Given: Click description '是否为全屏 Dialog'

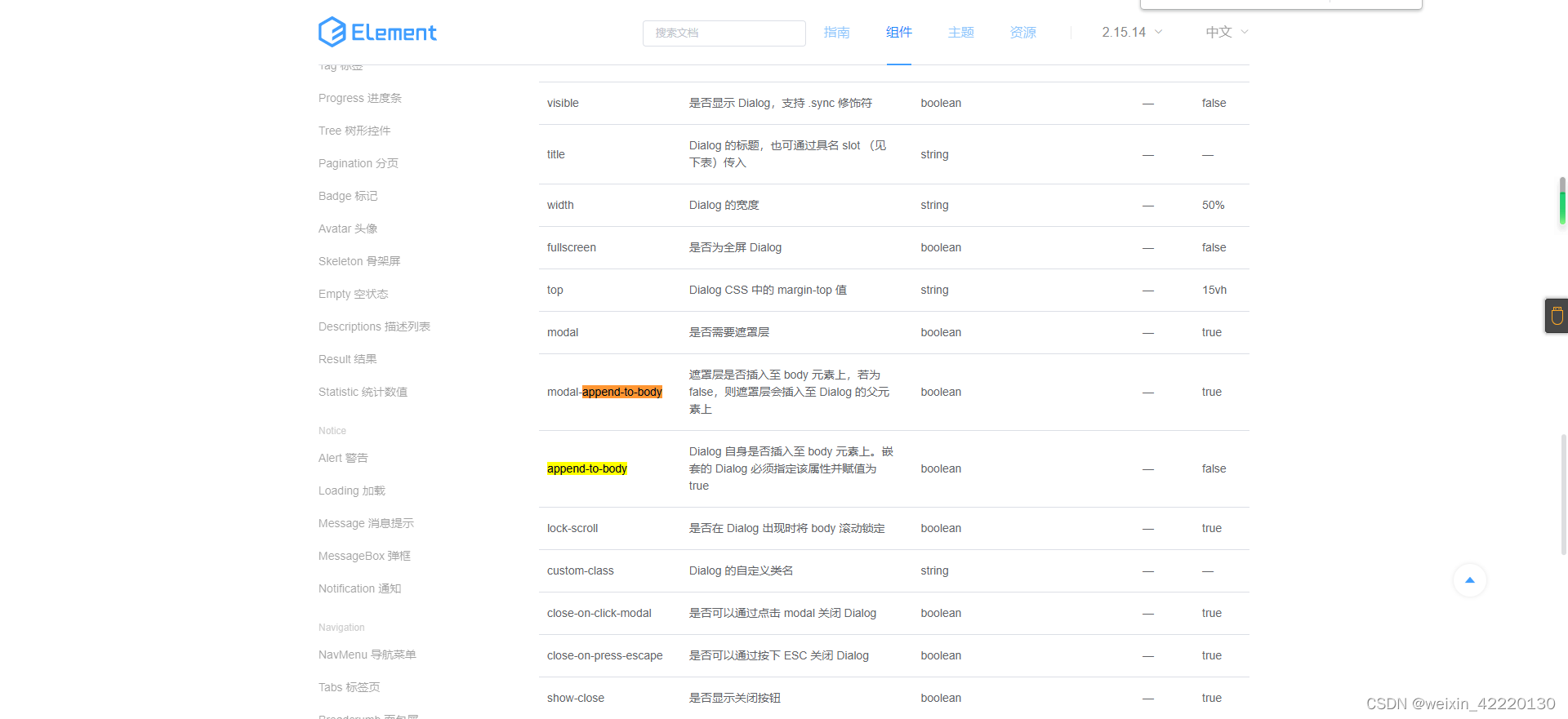Looking at the screenshot, I should coord(735,247).
